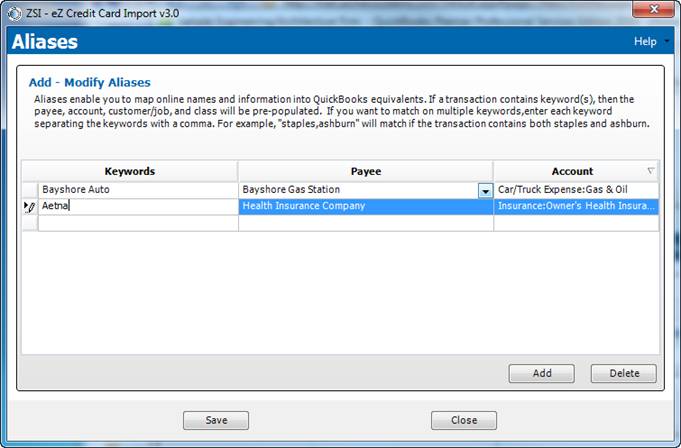
Task: Select the Bayshore Auto keyword cell
Action: click(x=137, y=189)
